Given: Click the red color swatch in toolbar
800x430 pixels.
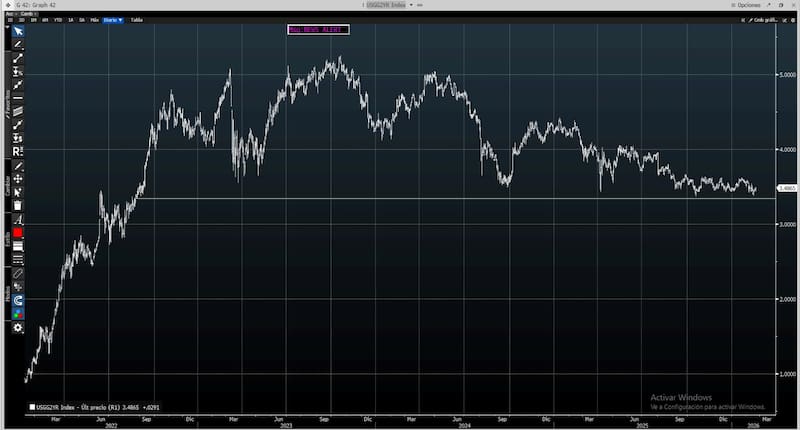Looking at the screenshot, I should (17, 232).
